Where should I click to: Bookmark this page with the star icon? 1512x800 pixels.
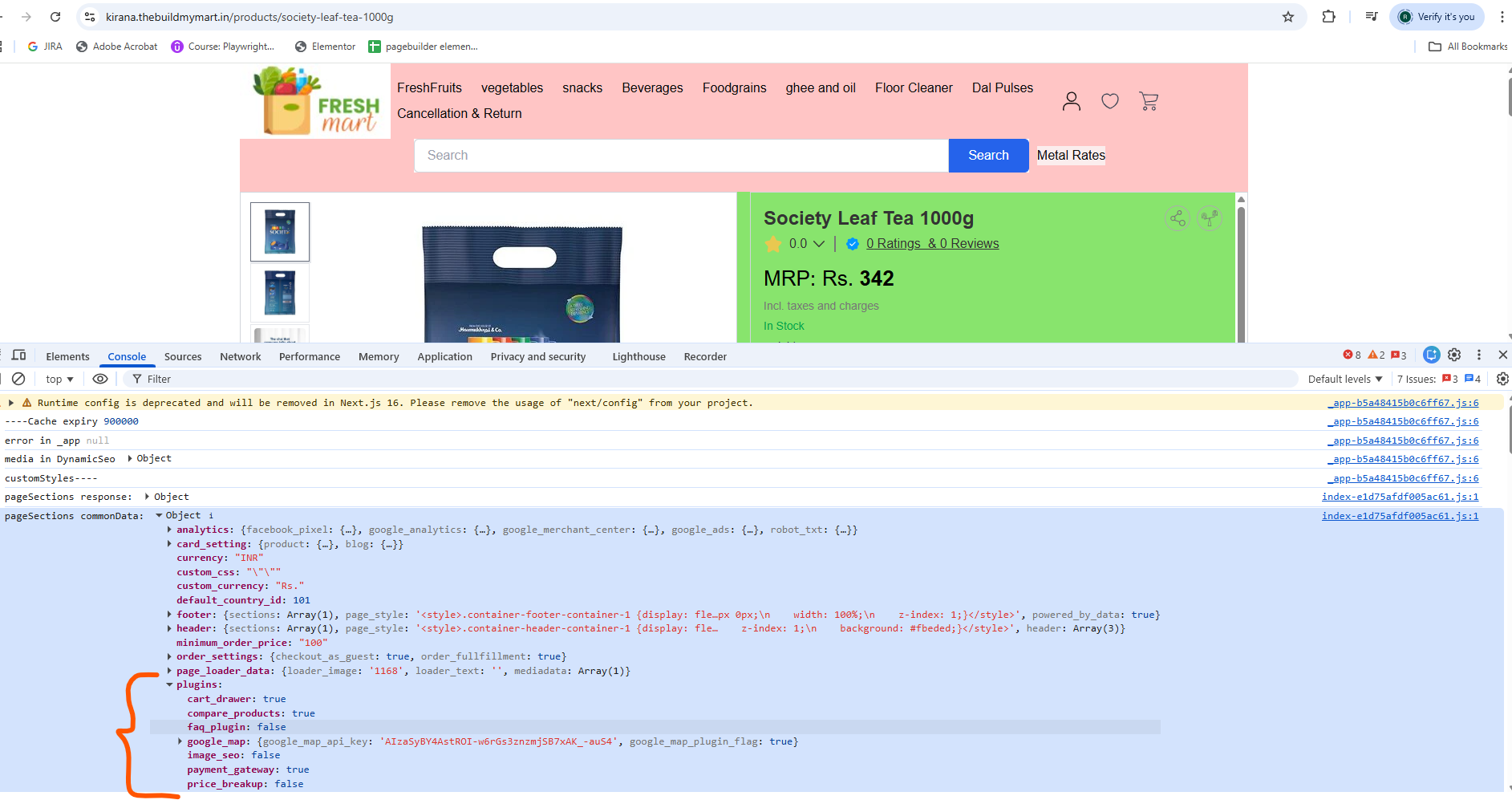1288,17
